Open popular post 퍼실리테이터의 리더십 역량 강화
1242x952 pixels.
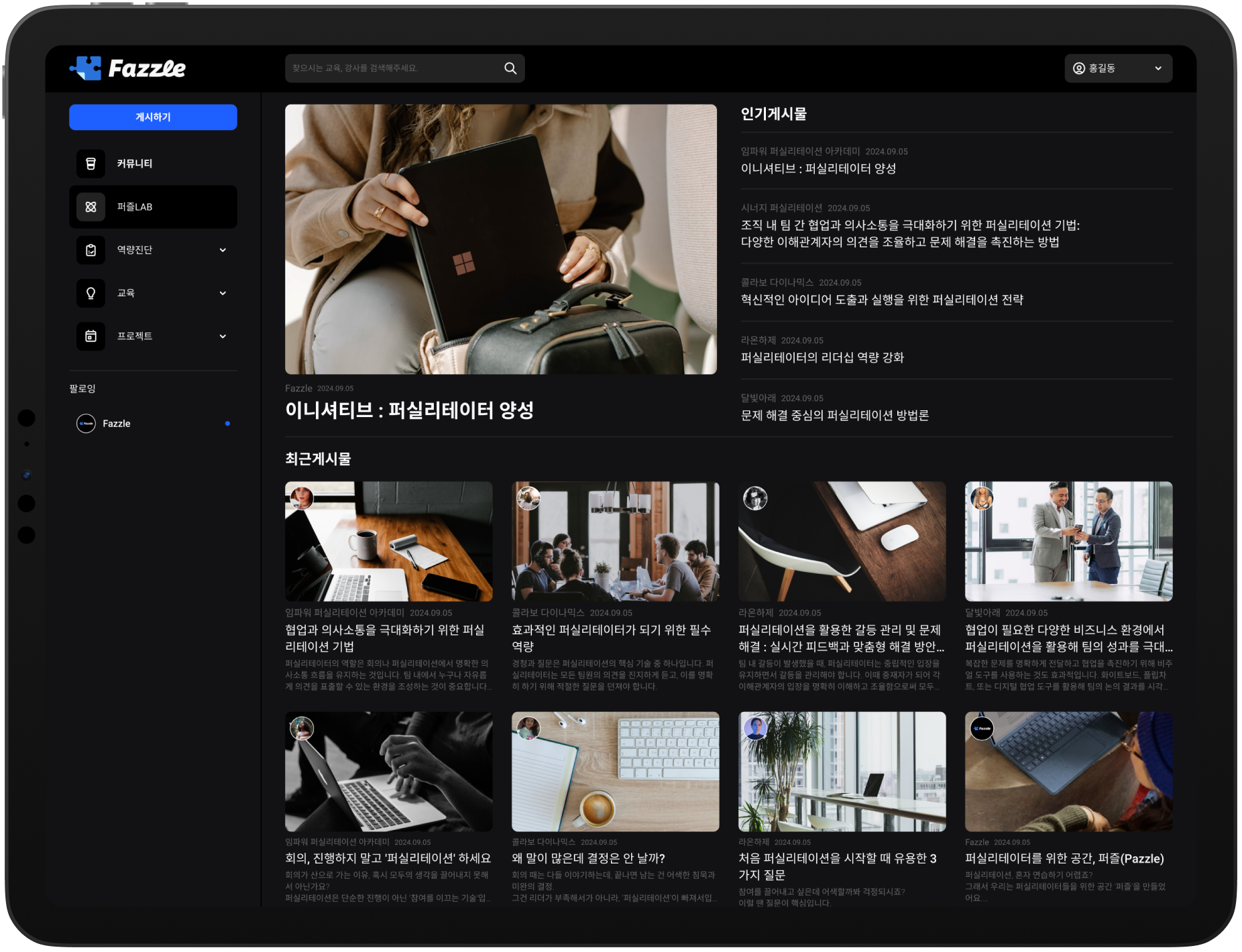(x=822, y=357)
